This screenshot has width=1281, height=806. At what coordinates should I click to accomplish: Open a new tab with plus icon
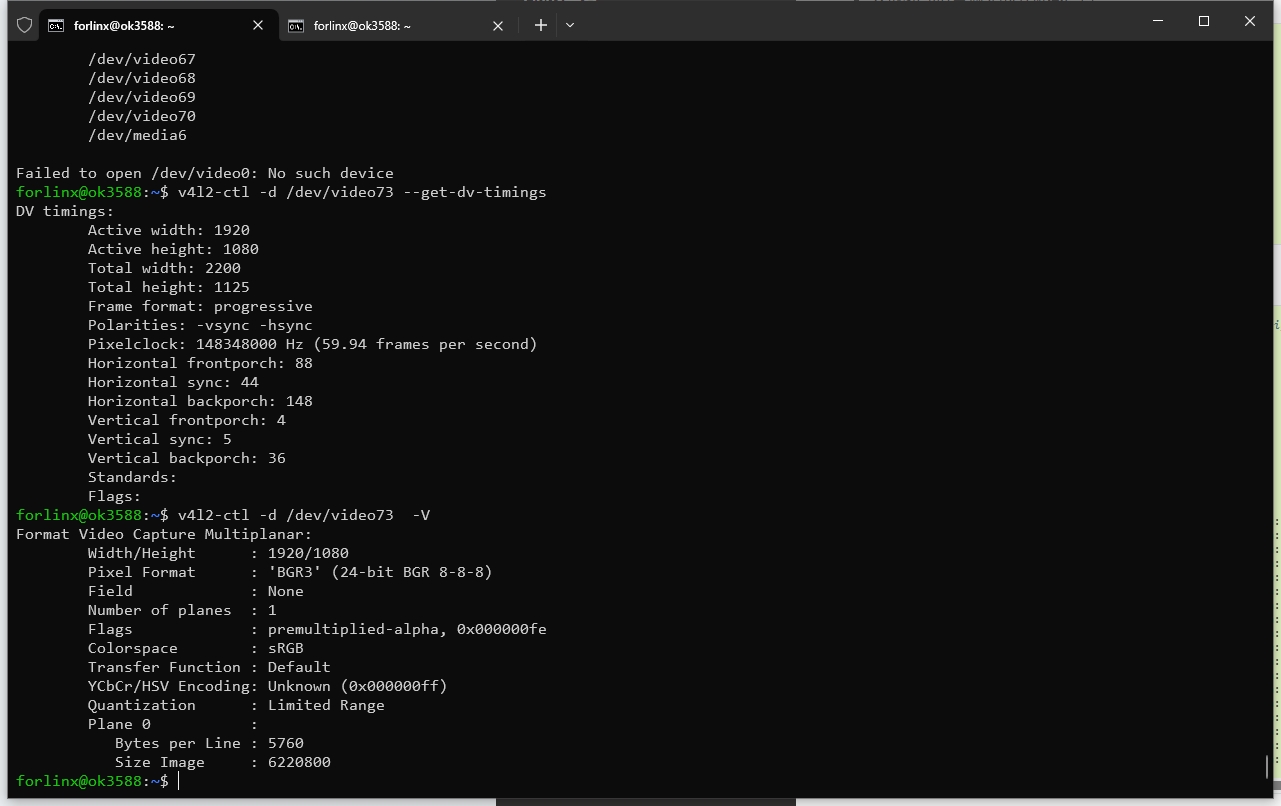540,25
